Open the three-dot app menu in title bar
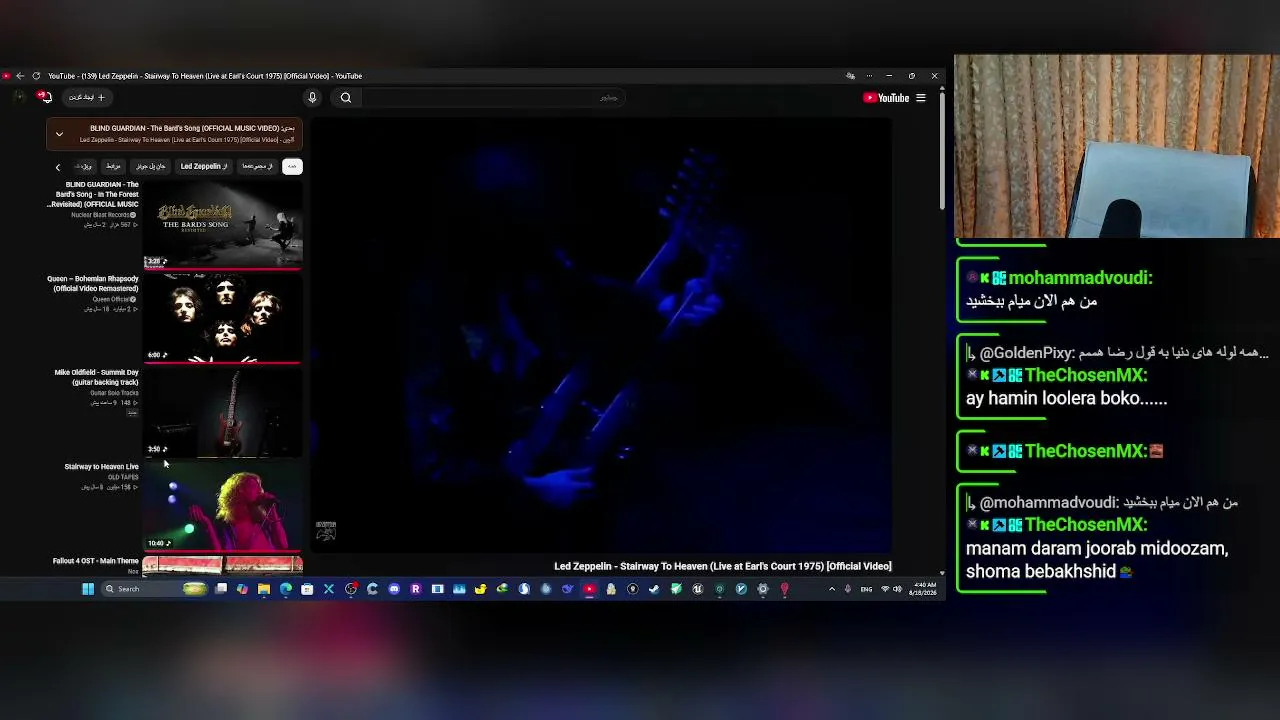Screen dimensions: 1280x720 coord(869,76)
